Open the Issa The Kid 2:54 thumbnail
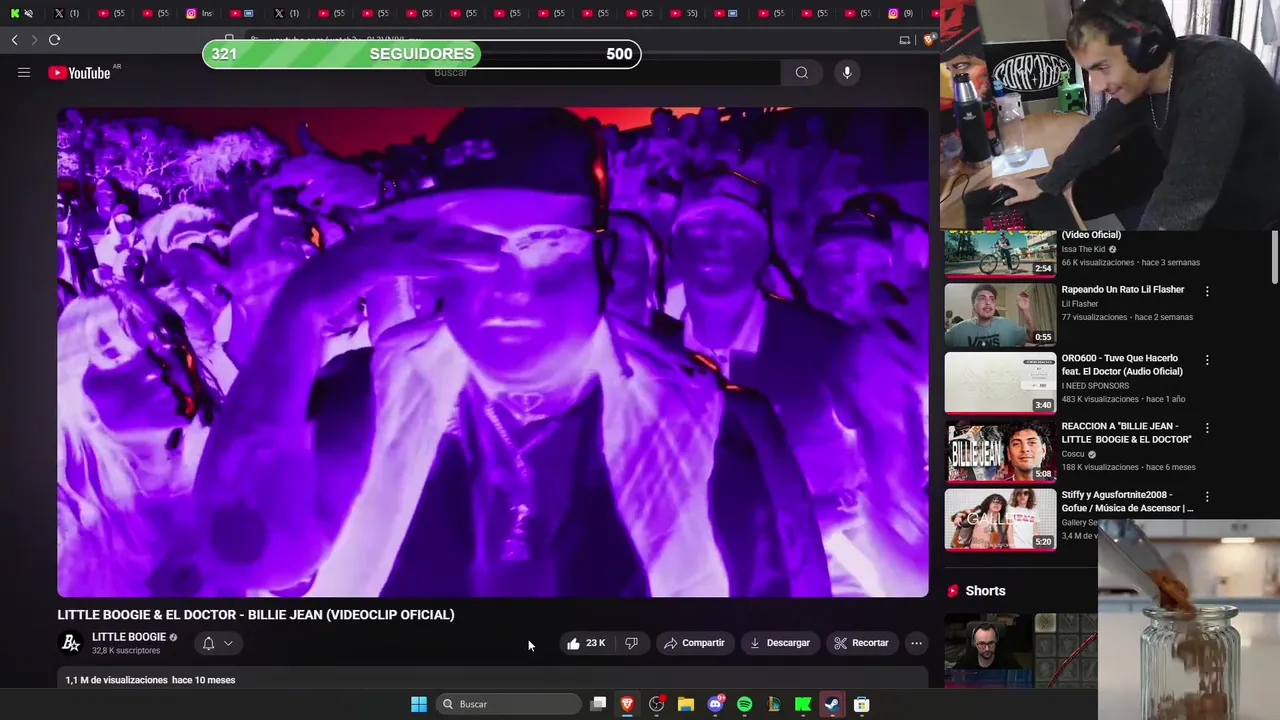1280x720 pixels. tap(1000, 254)
